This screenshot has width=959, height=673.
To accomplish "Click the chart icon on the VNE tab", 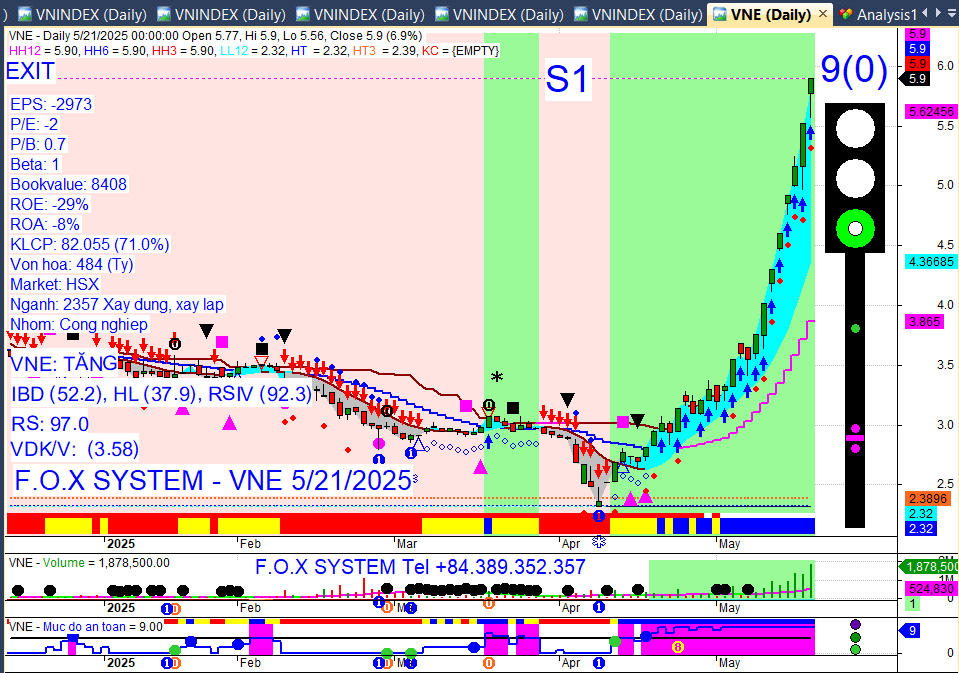I will [x=720, y=14].
